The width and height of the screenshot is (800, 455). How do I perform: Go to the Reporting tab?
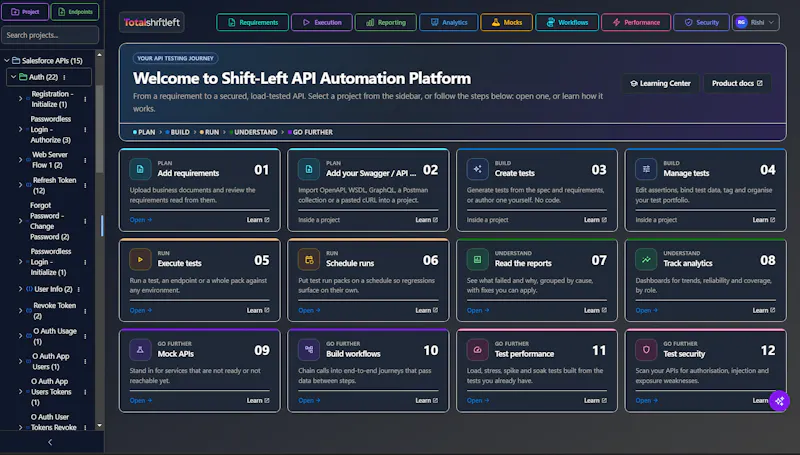click(x=385, y=22)
